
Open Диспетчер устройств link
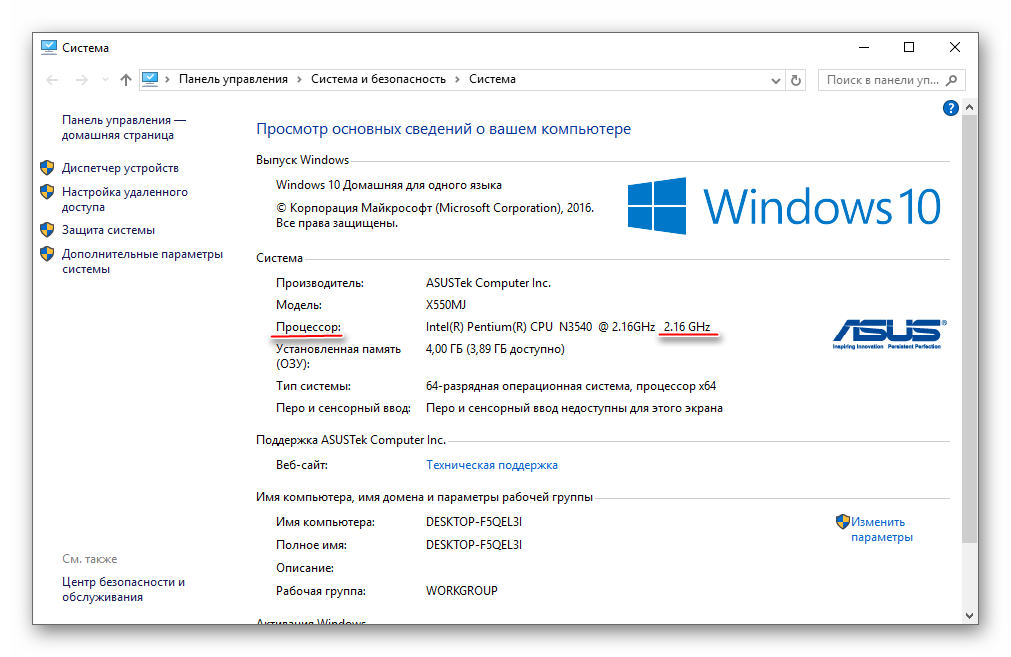(120, 168)
